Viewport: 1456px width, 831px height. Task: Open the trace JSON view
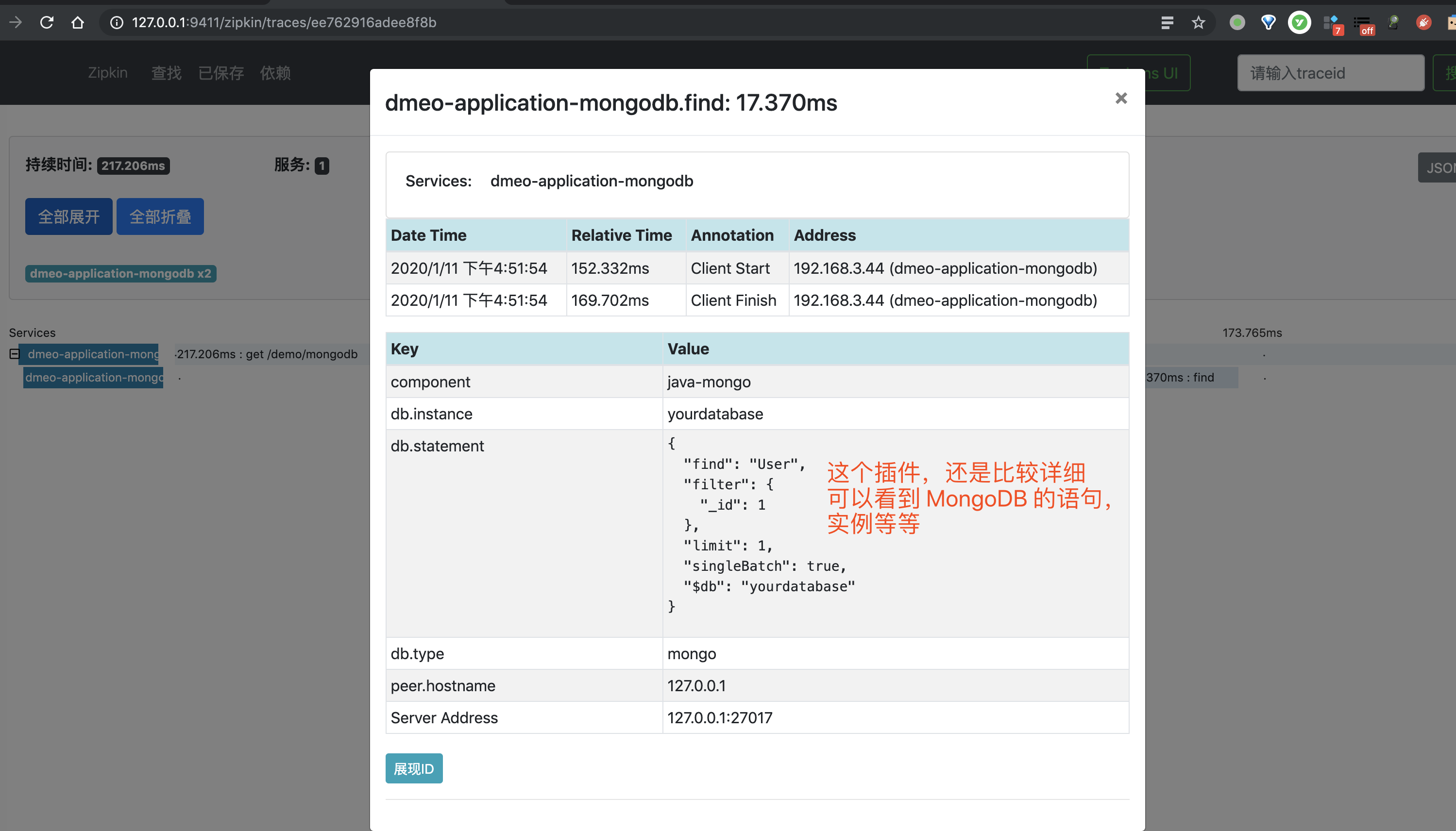coord(1440,166)
